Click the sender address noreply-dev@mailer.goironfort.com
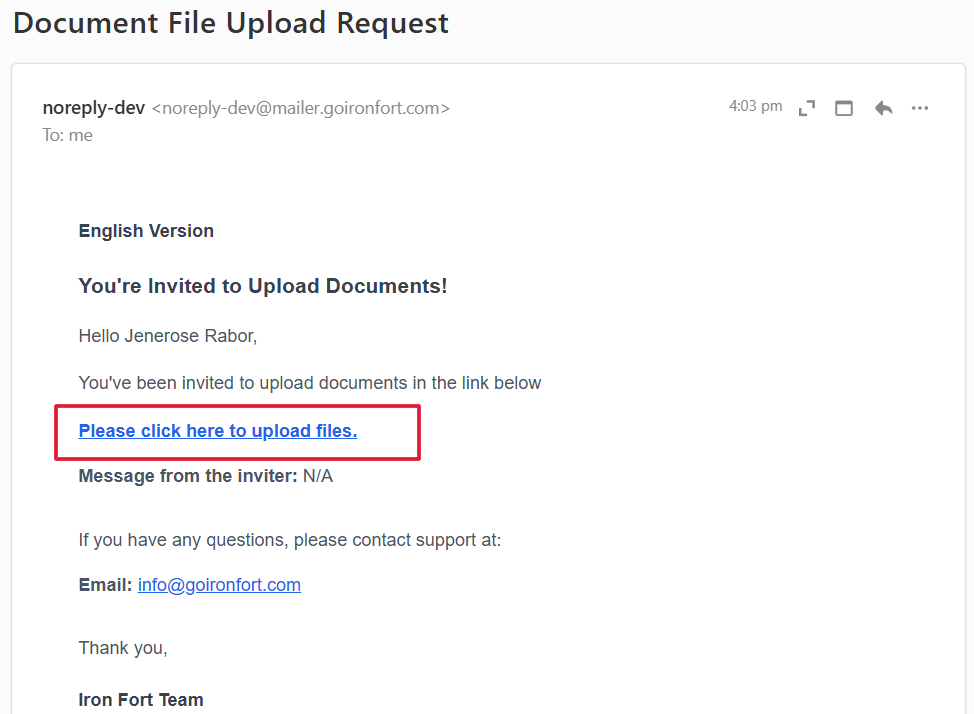This screenshot has height=714, width=974. click(x=300, y=108)
